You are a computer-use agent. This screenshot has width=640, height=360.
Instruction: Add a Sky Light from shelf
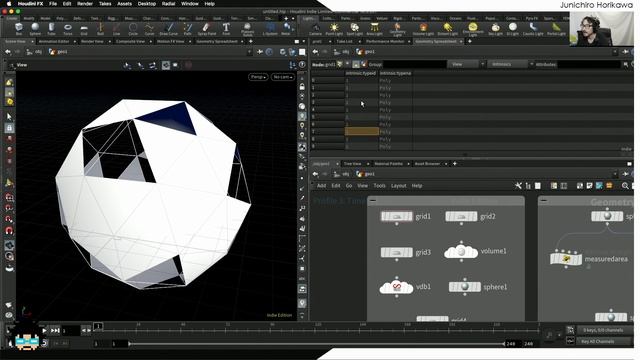(495, 28)
